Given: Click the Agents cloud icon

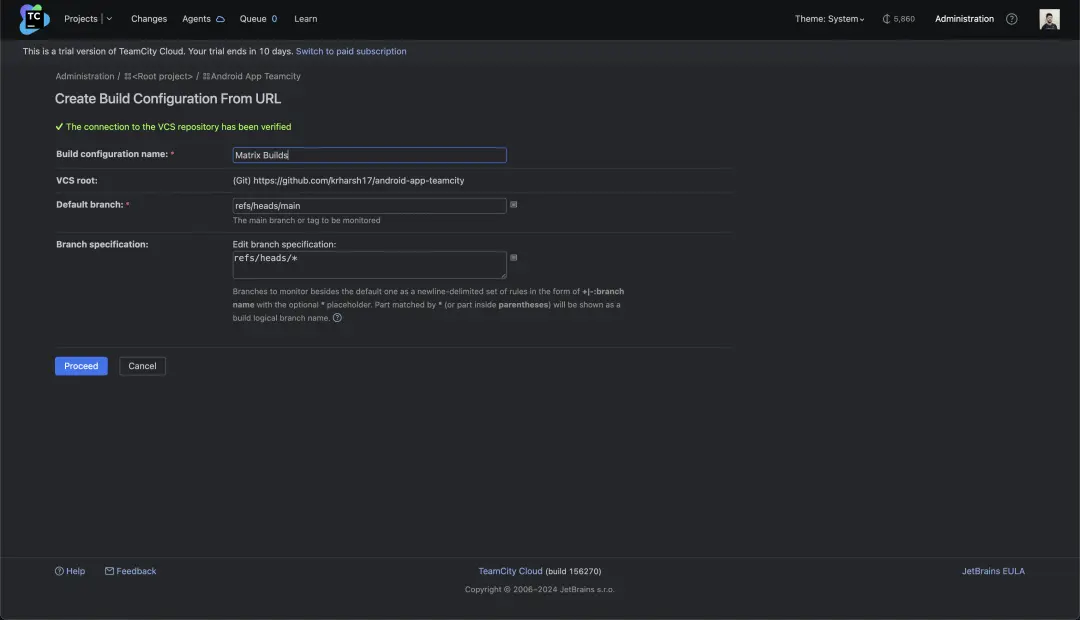Looking at the screenshot, I should [x=220, y=19].
